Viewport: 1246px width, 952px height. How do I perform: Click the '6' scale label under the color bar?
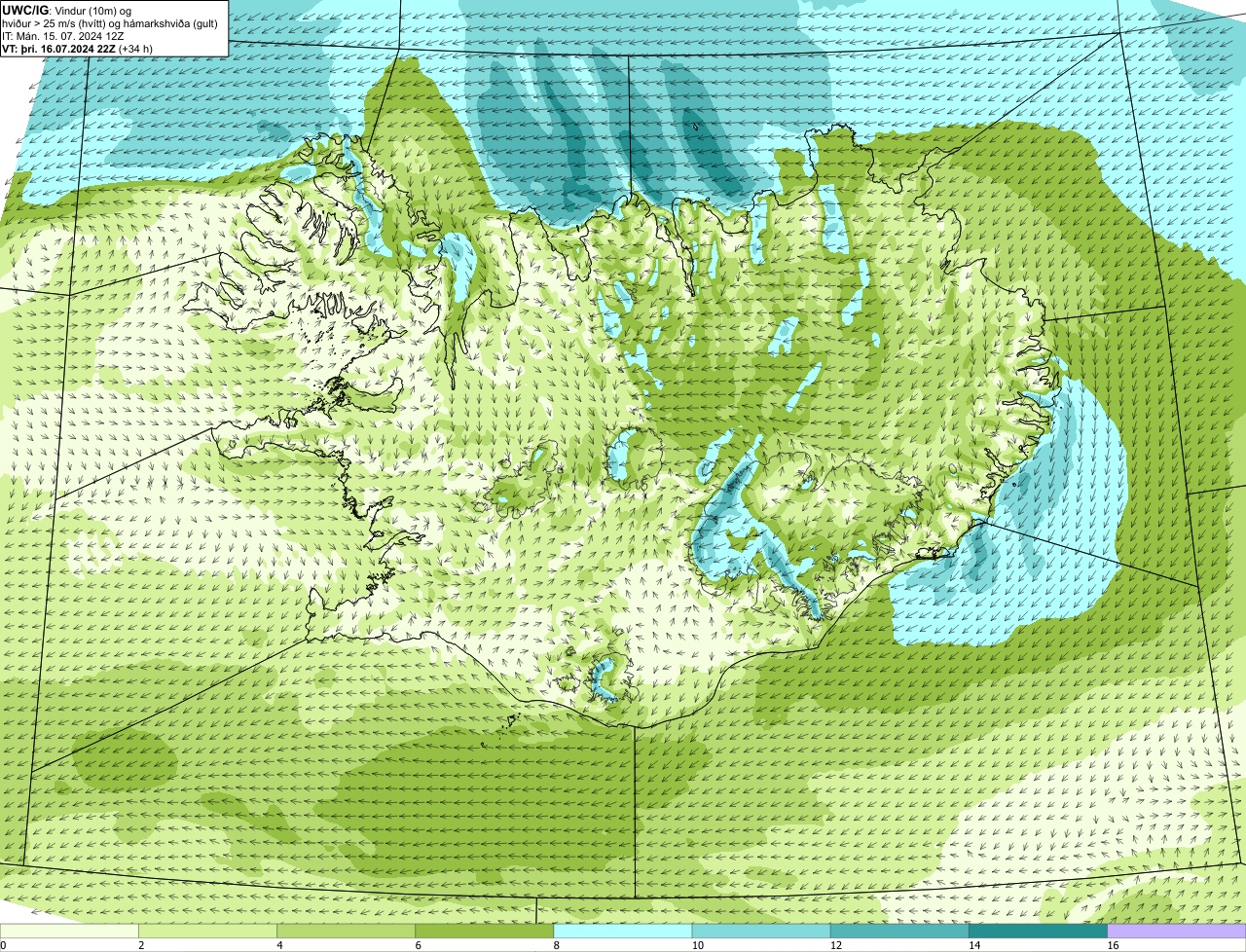point(419,945)
